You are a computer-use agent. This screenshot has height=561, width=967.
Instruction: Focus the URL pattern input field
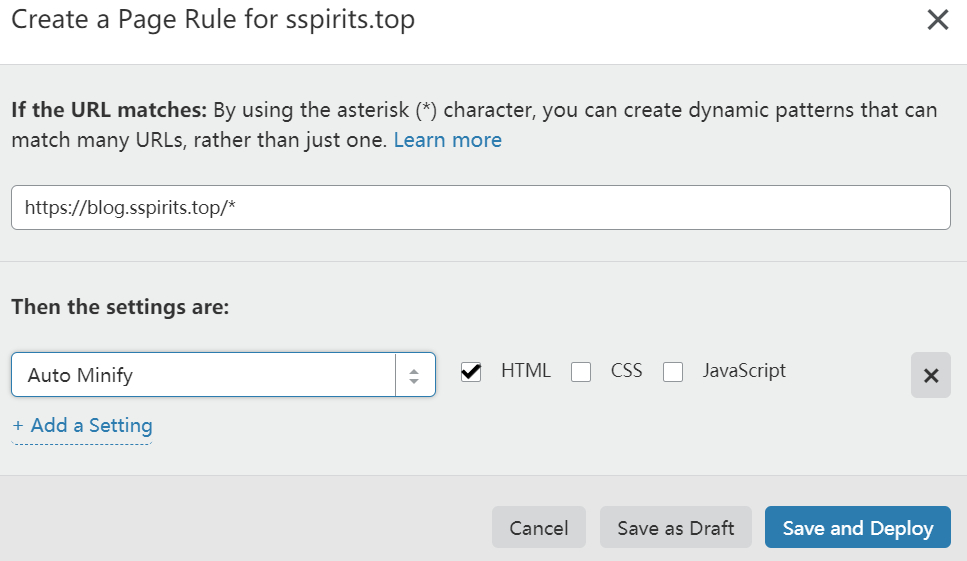480,207
